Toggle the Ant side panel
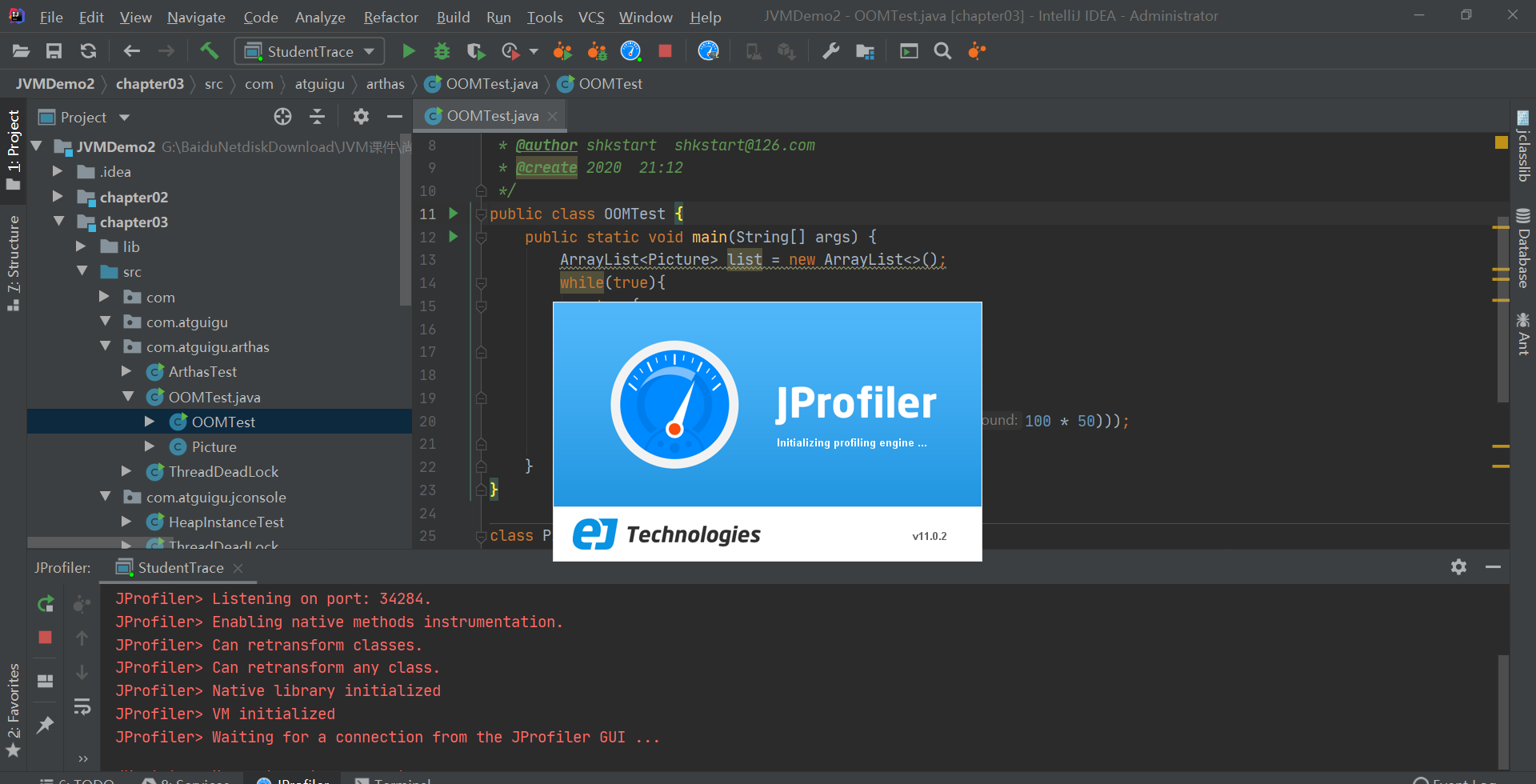This screenshot has width=1536, height=784. (1523, 334)
